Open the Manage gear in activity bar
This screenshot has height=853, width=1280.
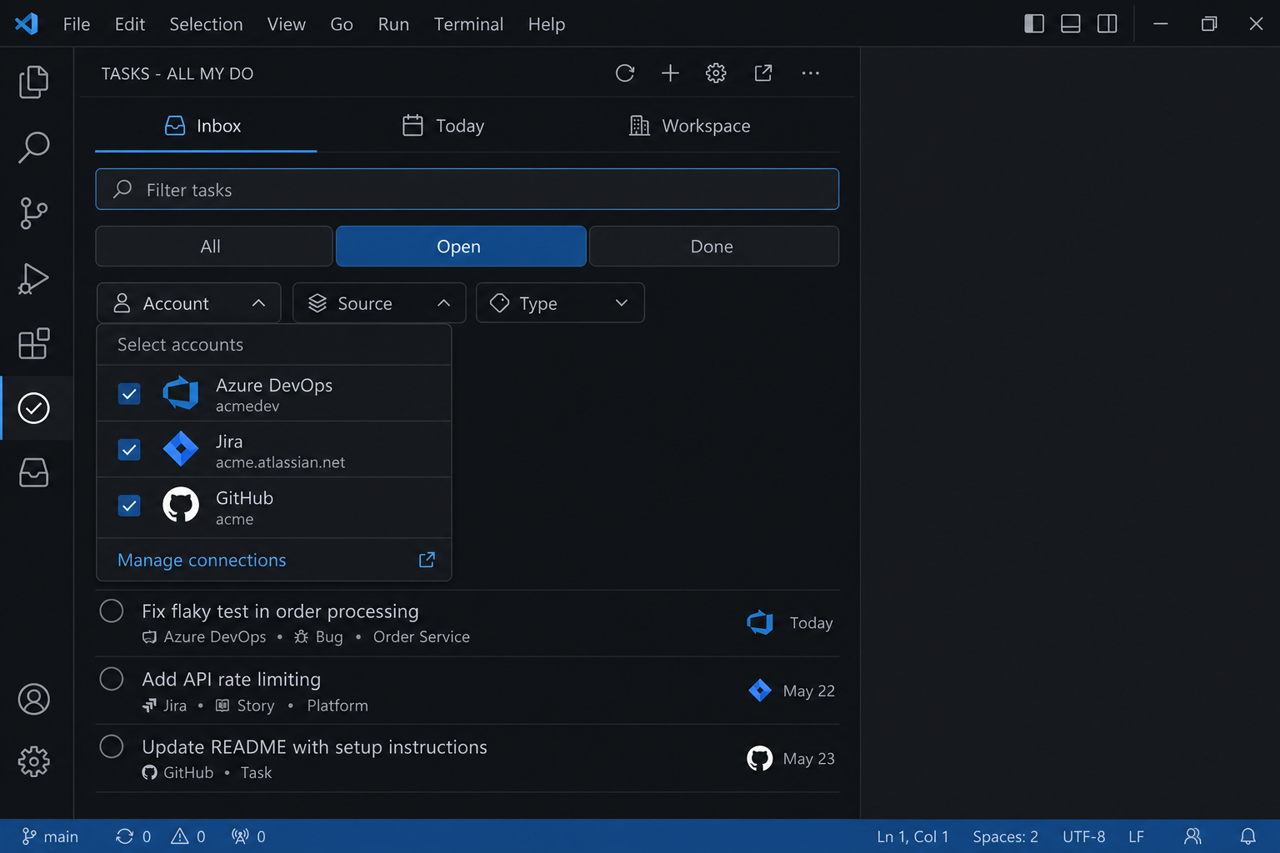pos(34,762)
